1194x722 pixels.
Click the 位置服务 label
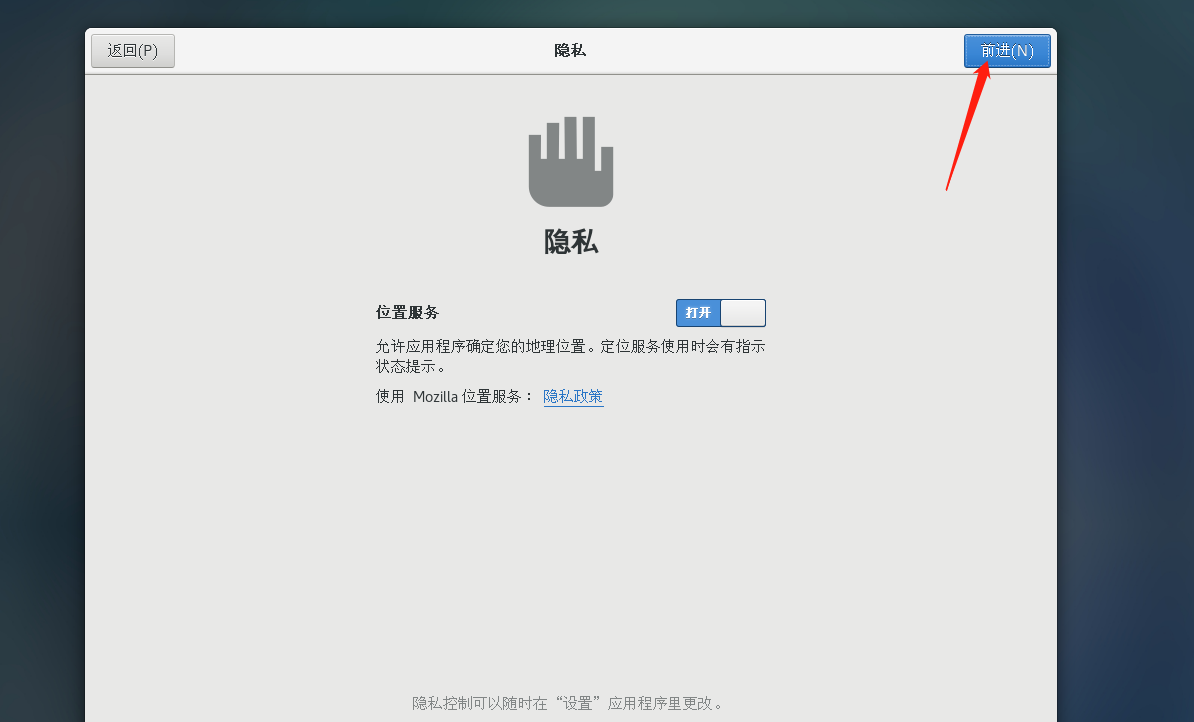click(x=407, y=312)
